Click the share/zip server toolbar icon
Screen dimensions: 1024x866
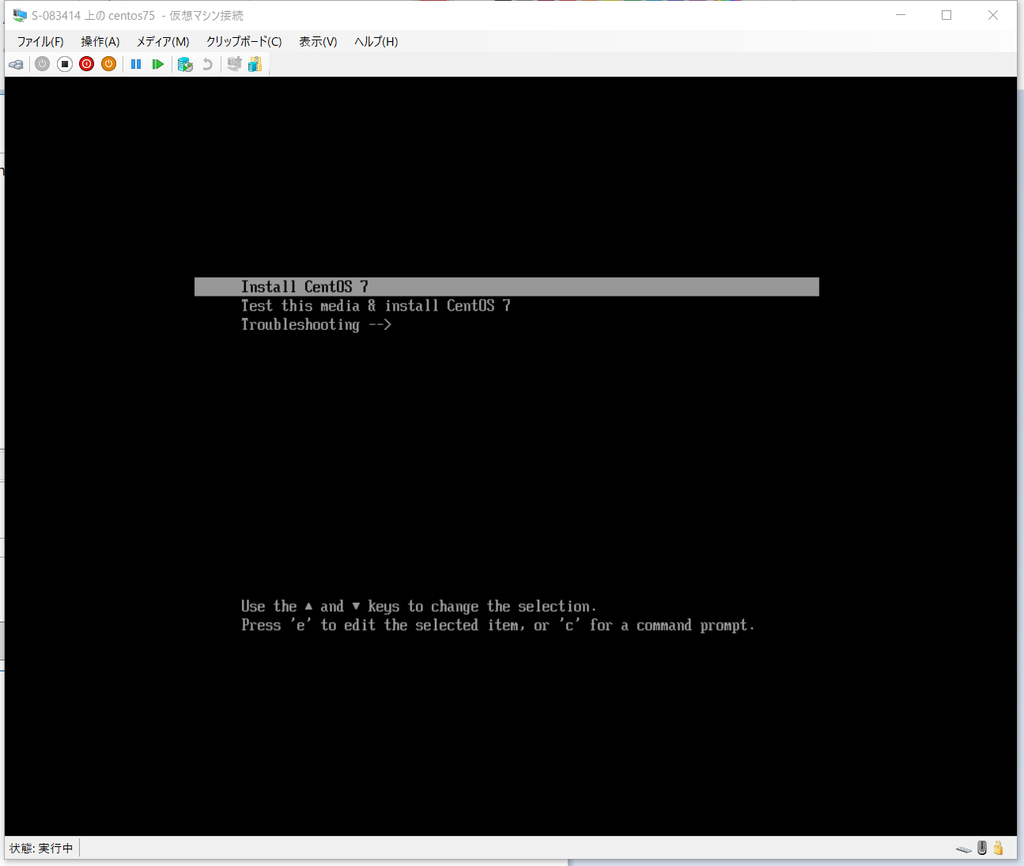(255, 64)
